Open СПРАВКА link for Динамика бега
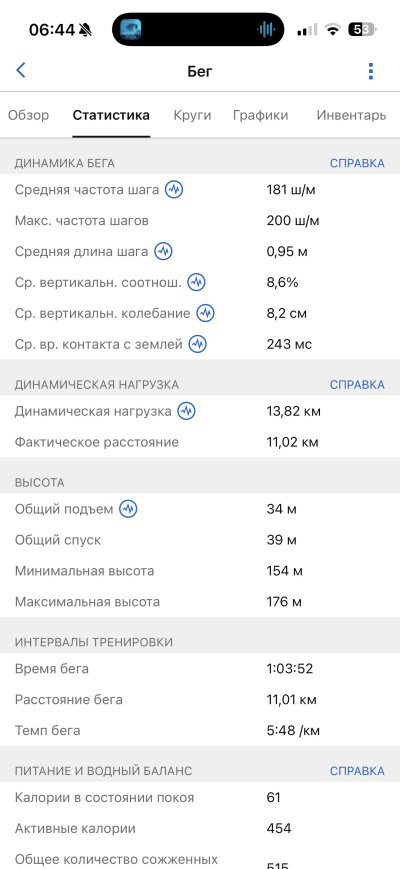400x869 pixels. pos(357,163)
